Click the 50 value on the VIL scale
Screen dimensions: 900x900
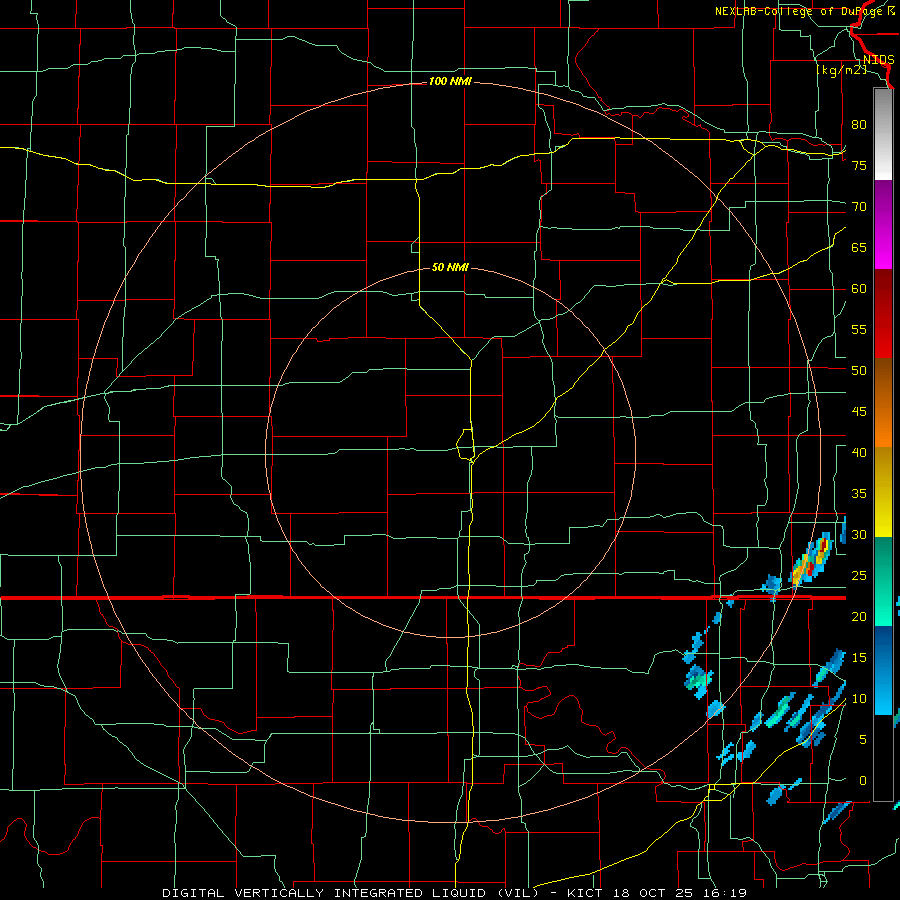click(859, 371)
